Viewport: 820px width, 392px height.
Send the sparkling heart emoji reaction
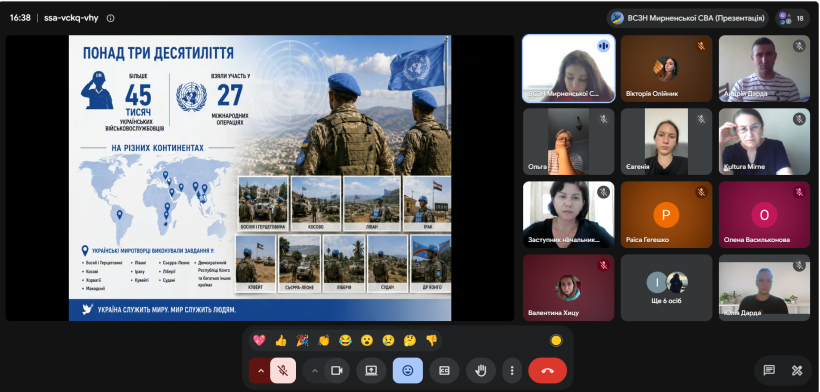259,340
